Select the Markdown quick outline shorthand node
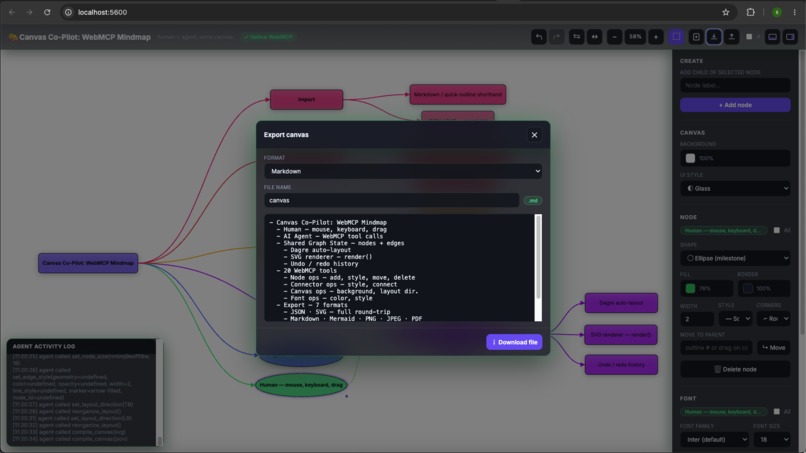The height and width of the screenshot is (453, 806). pos(457,95)
